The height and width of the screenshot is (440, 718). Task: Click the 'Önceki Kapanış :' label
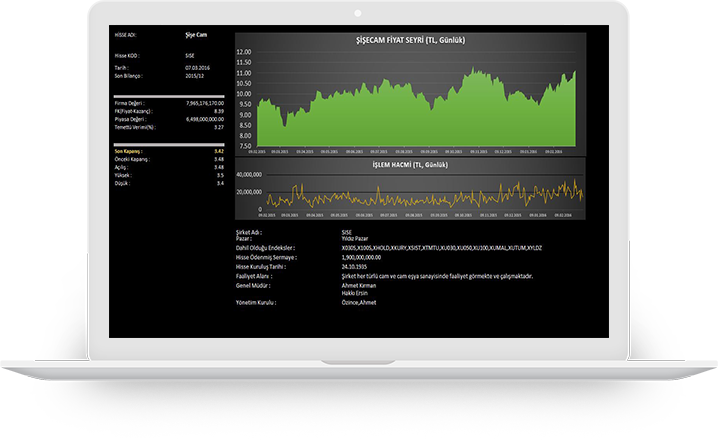tap(132, 159)
